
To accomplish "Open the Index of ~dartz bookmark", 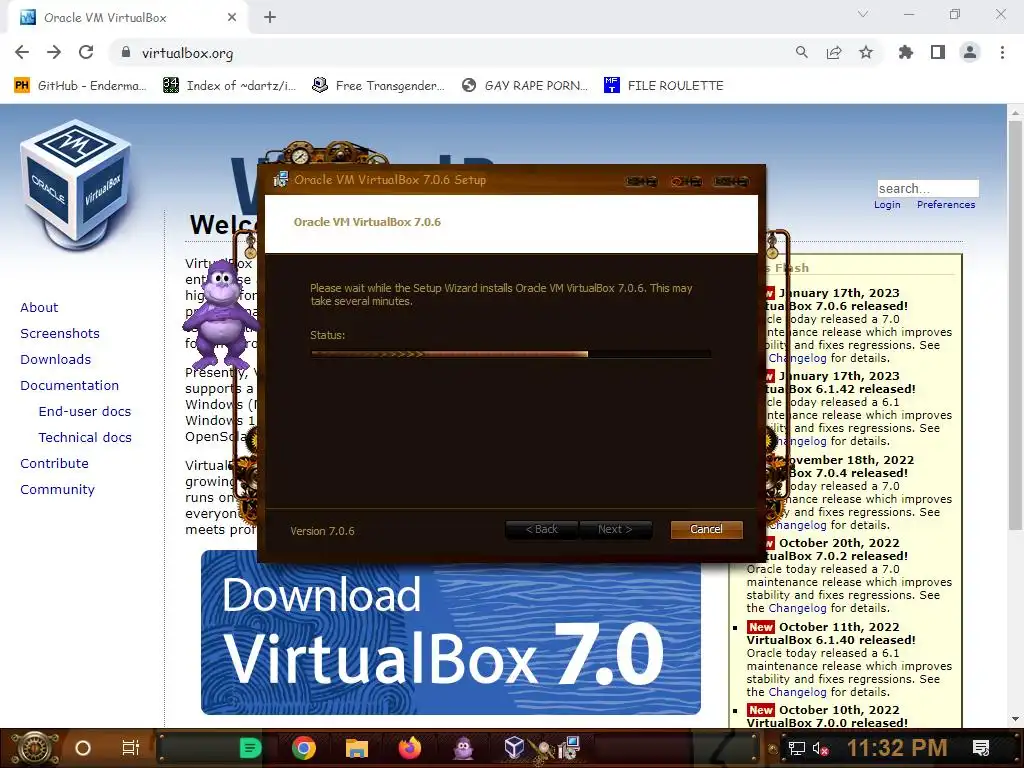I will tap(230, 86).
